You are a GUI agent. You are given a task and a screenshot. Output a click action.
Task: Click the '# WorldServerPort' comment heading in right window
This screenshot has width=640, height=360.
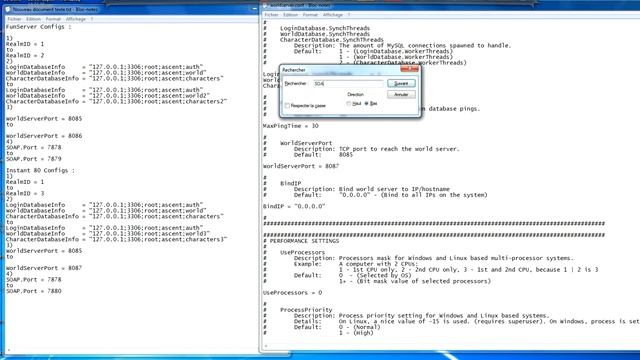pyautogui.click(x=298, y=143)
